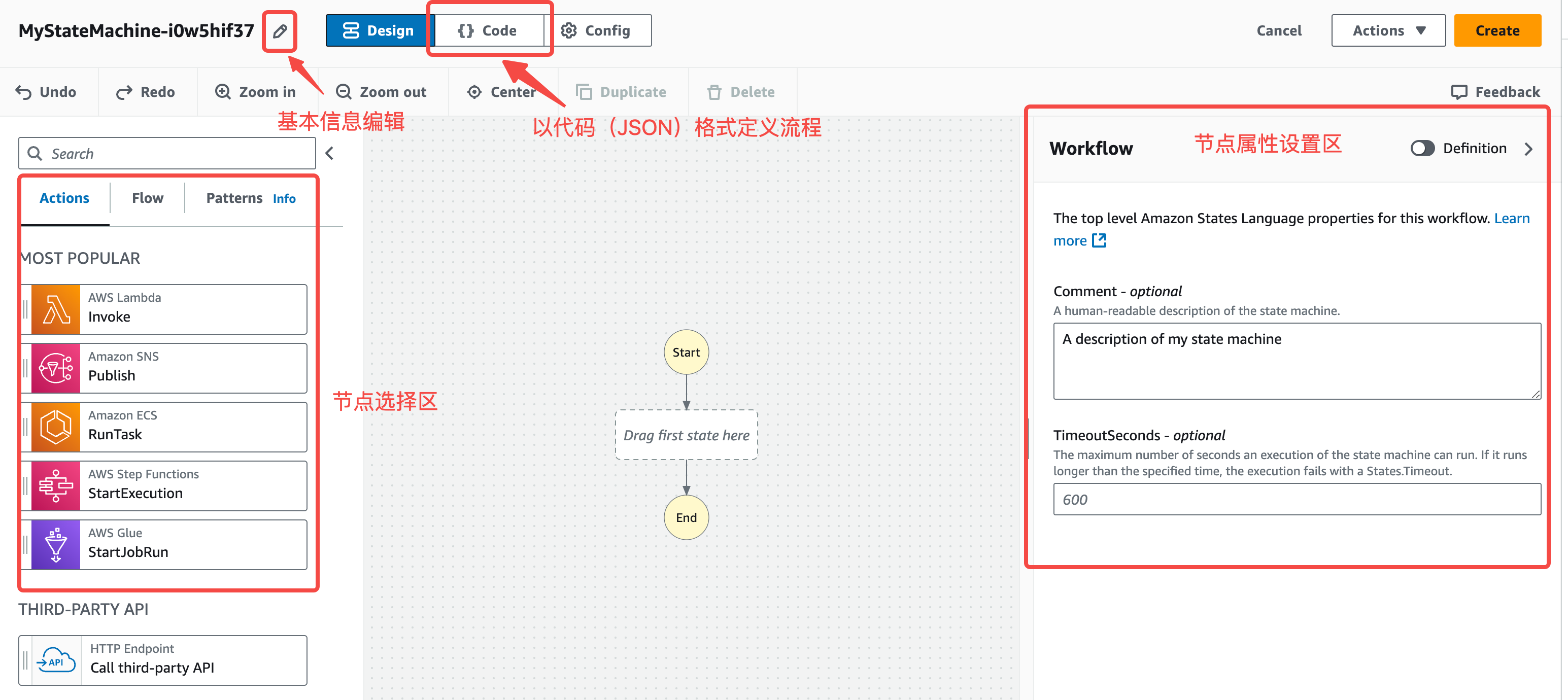
Task: Click the states Search field
Action: tap(167, 153)
